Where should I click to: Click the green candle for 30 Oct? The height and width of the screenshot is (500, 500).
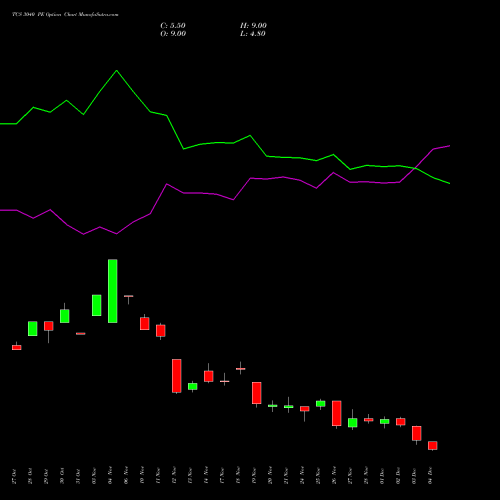click(x=65, y=316)
